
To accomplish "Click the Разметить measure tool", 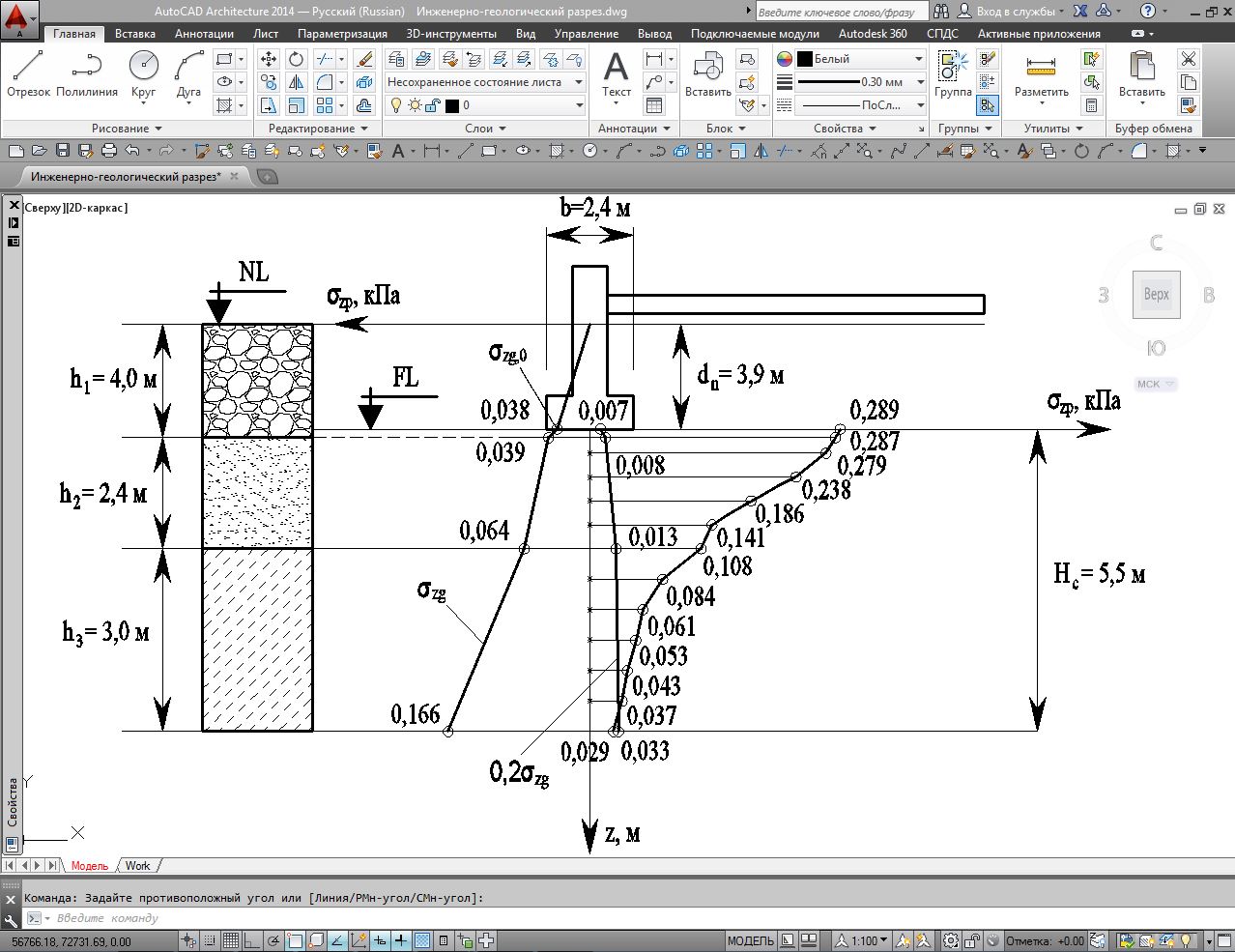I will pyautogui.click(x=1041, y=75).
